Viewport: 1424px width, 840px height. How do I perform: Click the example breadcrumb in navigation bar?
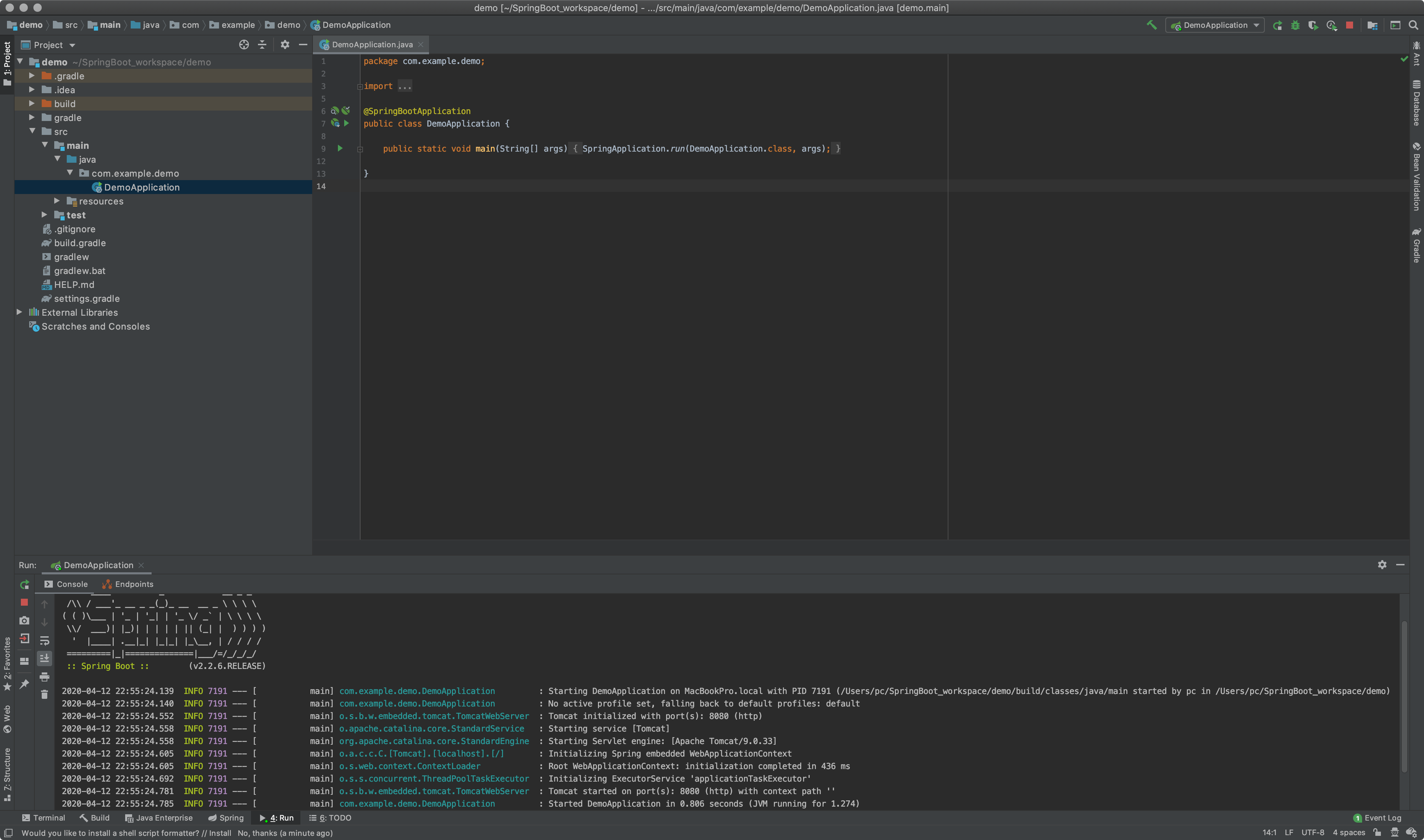coord(232,25)
